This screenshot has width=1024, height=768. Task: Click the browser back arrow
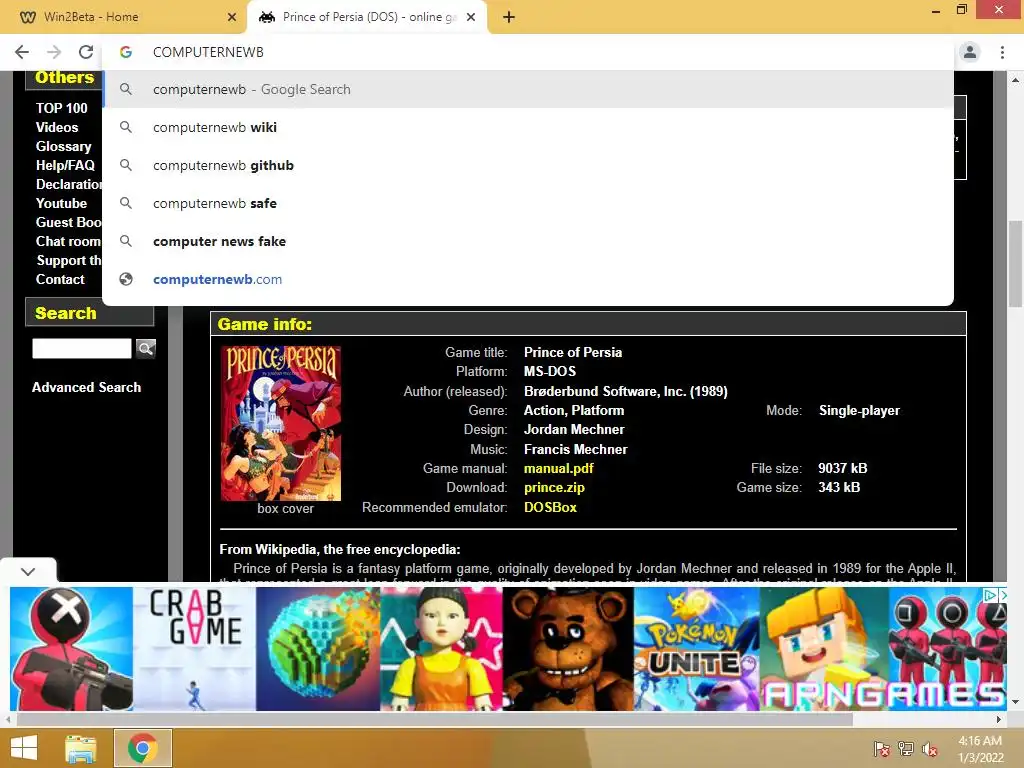[22, 52]
